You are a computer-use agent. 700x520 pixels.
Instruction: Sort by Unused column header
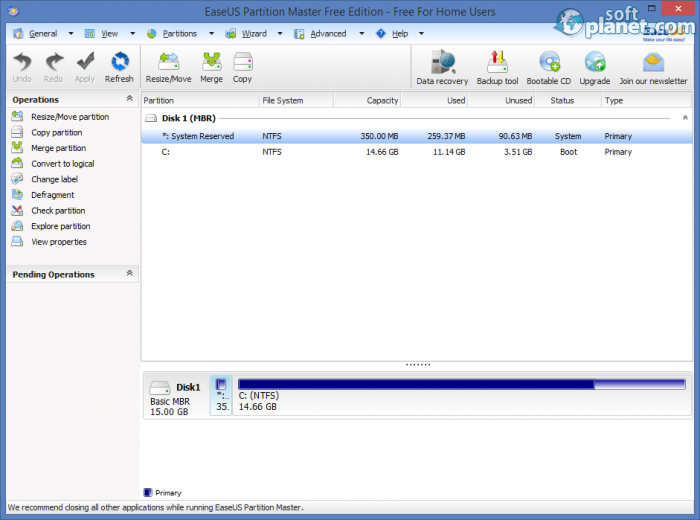(501, 100)
